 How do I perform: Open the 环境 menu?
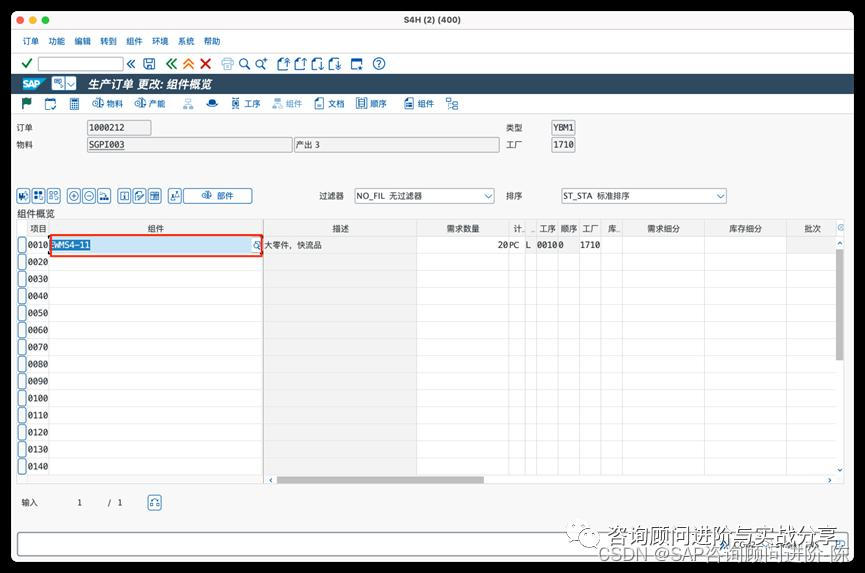click(x=160, y=41)
